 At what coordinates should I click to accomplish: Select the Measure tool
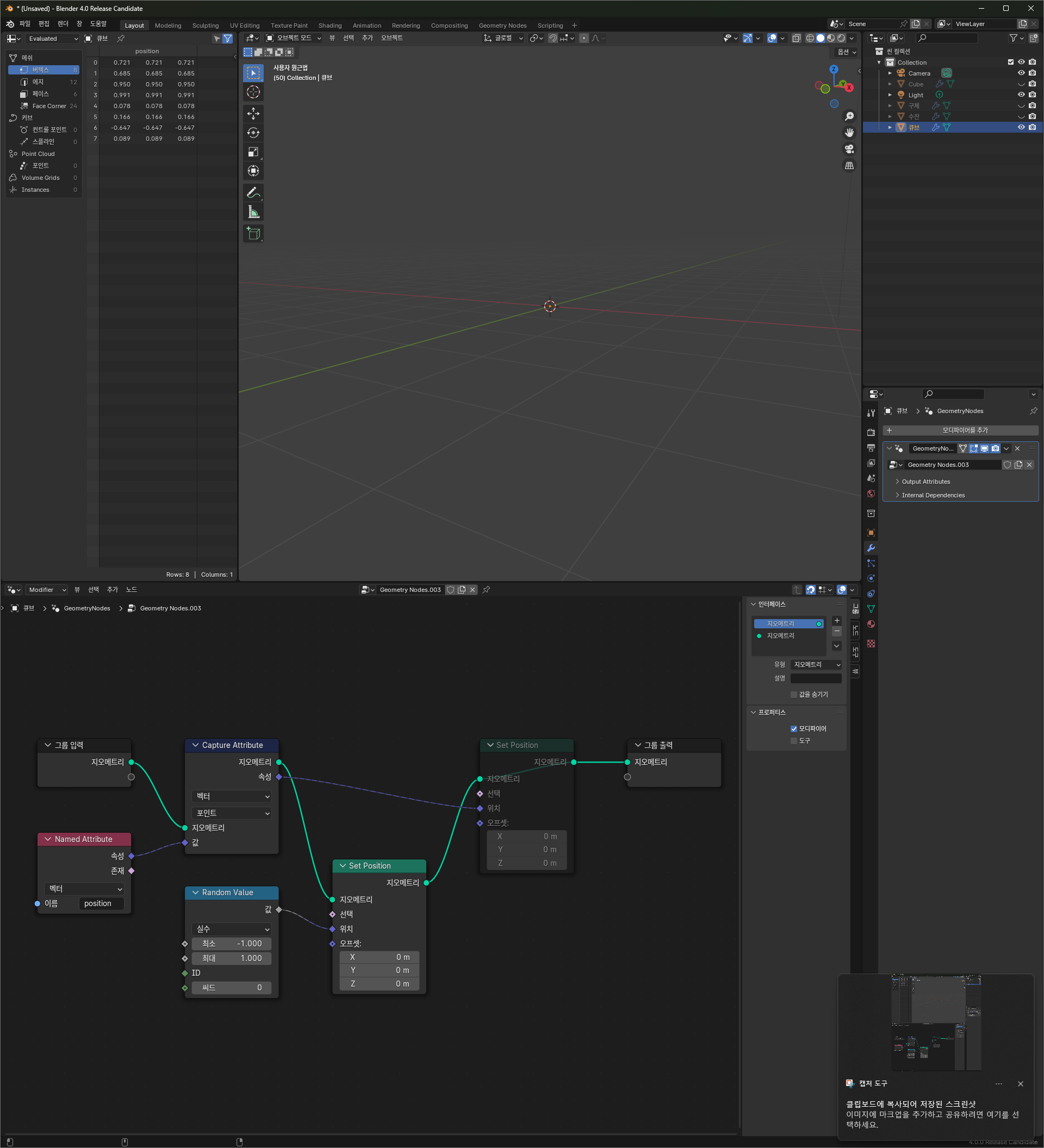[253, 213]
